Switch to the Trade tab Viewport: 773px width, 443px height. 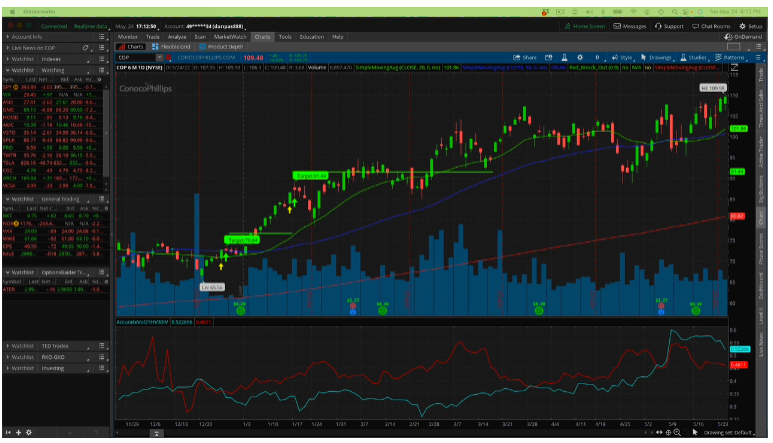tap(153, 37)
